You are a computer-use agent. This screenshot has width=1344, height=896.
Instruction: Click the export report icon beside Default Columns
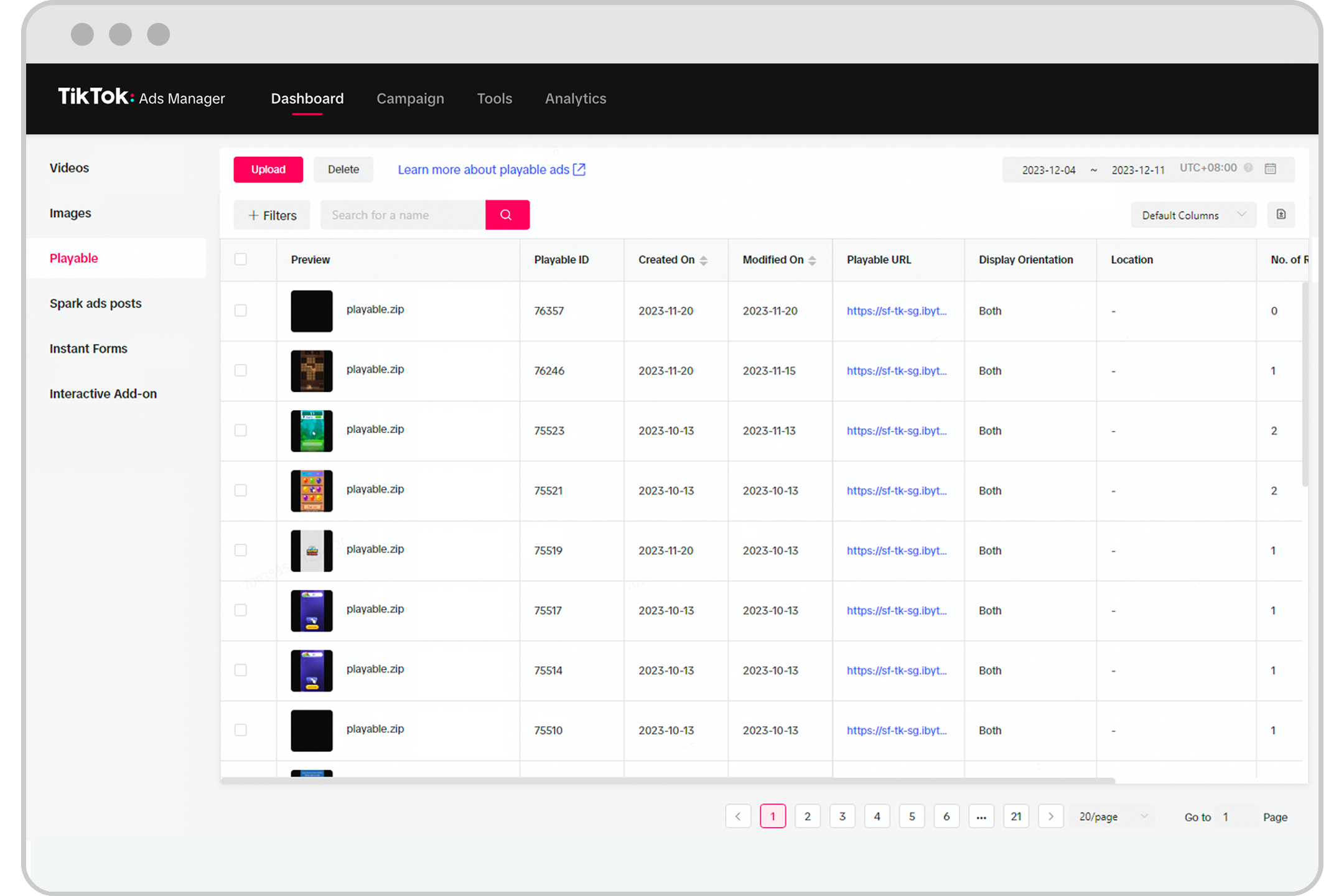pyautogui.click(x=1281, y=214)
